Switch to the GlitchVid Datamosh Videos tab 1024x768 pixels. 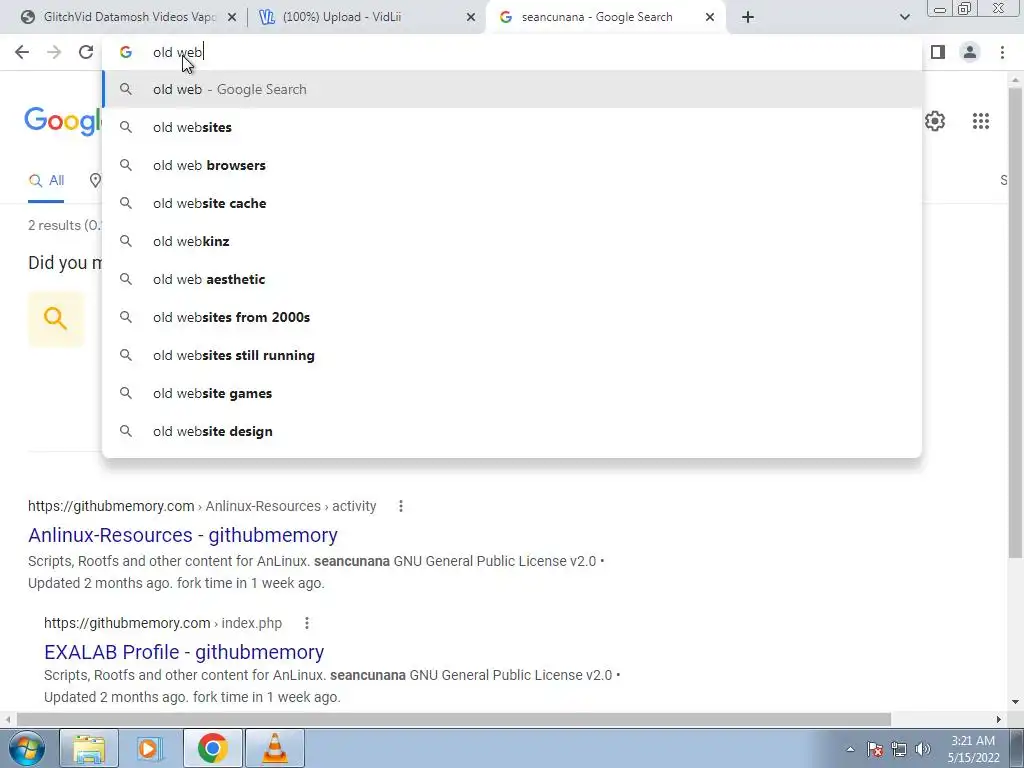[x=128, y=17]
